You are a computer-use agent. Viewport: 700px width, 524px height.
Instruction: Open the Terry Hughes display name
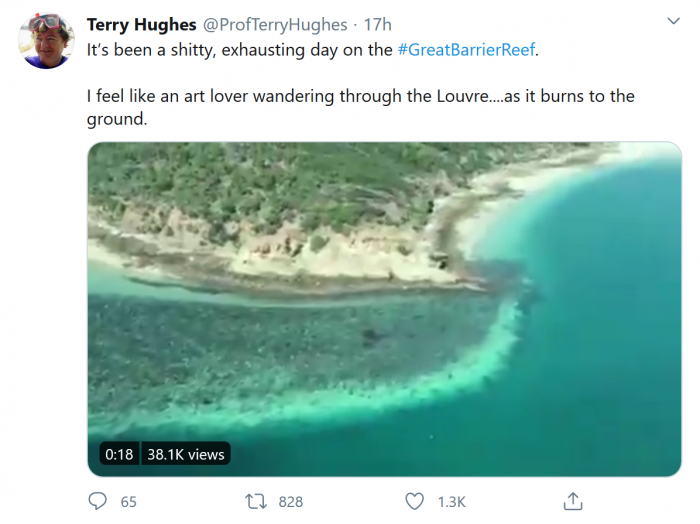pos(142,24)
